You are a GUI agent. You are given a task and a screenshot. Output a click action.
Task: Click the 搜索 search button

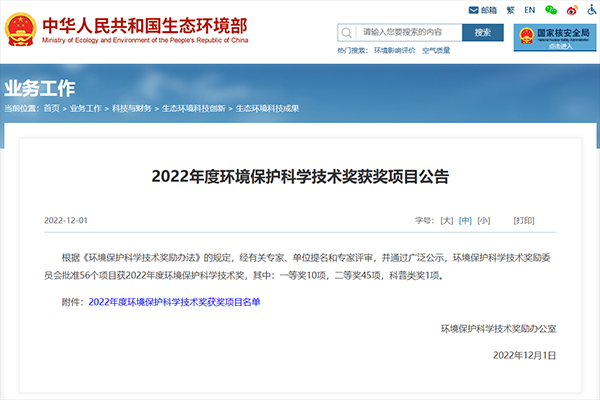click(x=484, y=32)
